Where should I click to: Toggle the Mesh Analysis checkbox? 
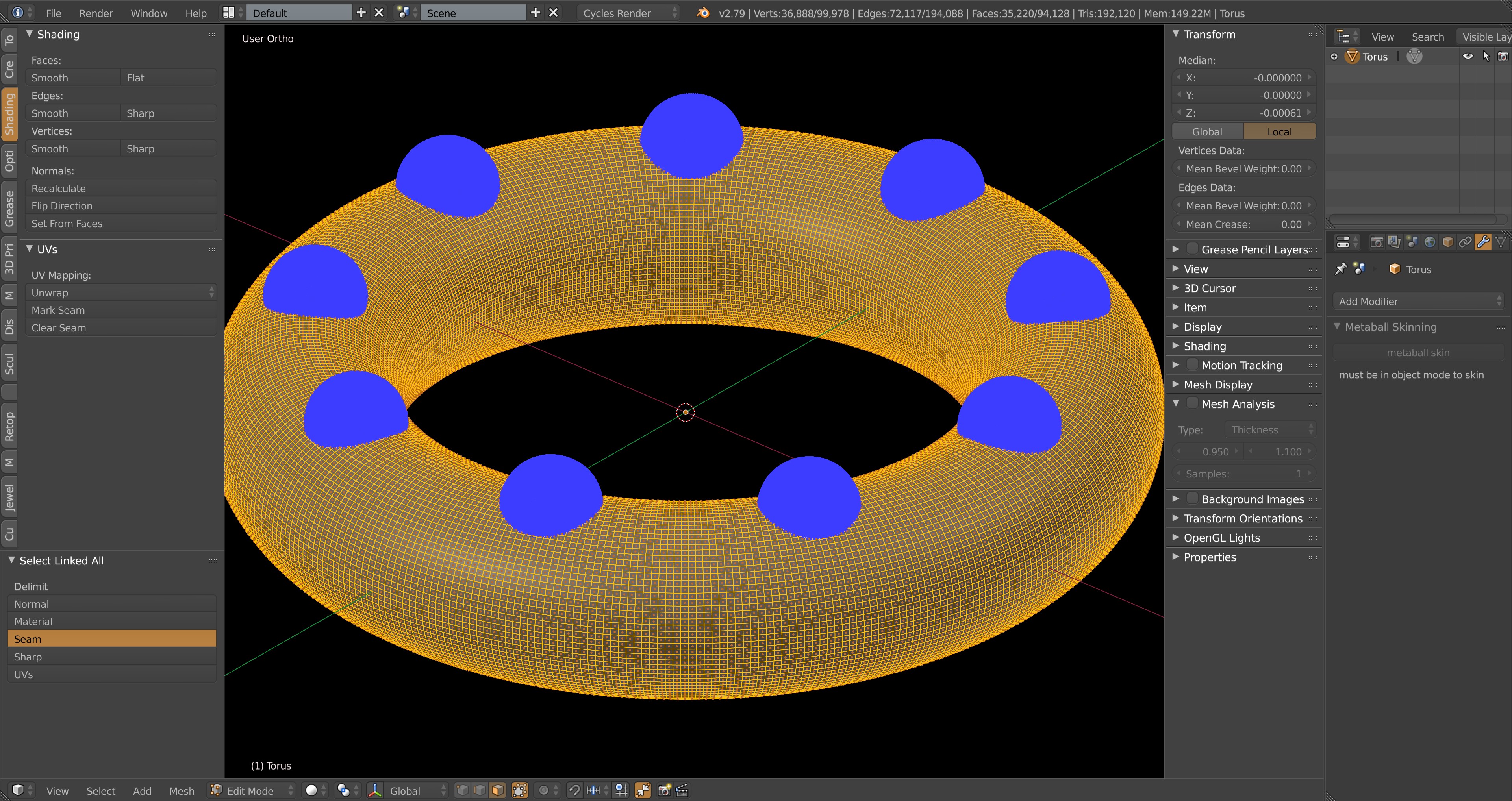[x=1193, y=403]
